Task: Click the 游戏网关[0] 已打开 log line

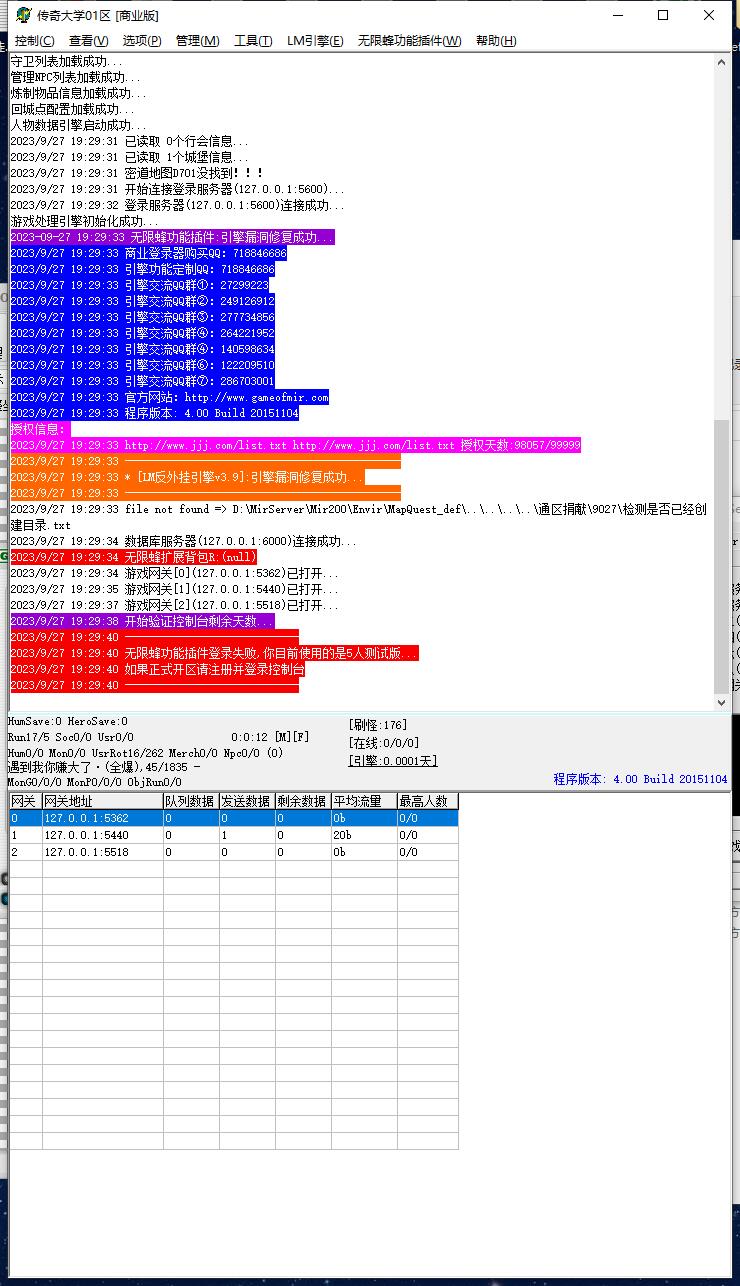Action: (x=174, y=573)
